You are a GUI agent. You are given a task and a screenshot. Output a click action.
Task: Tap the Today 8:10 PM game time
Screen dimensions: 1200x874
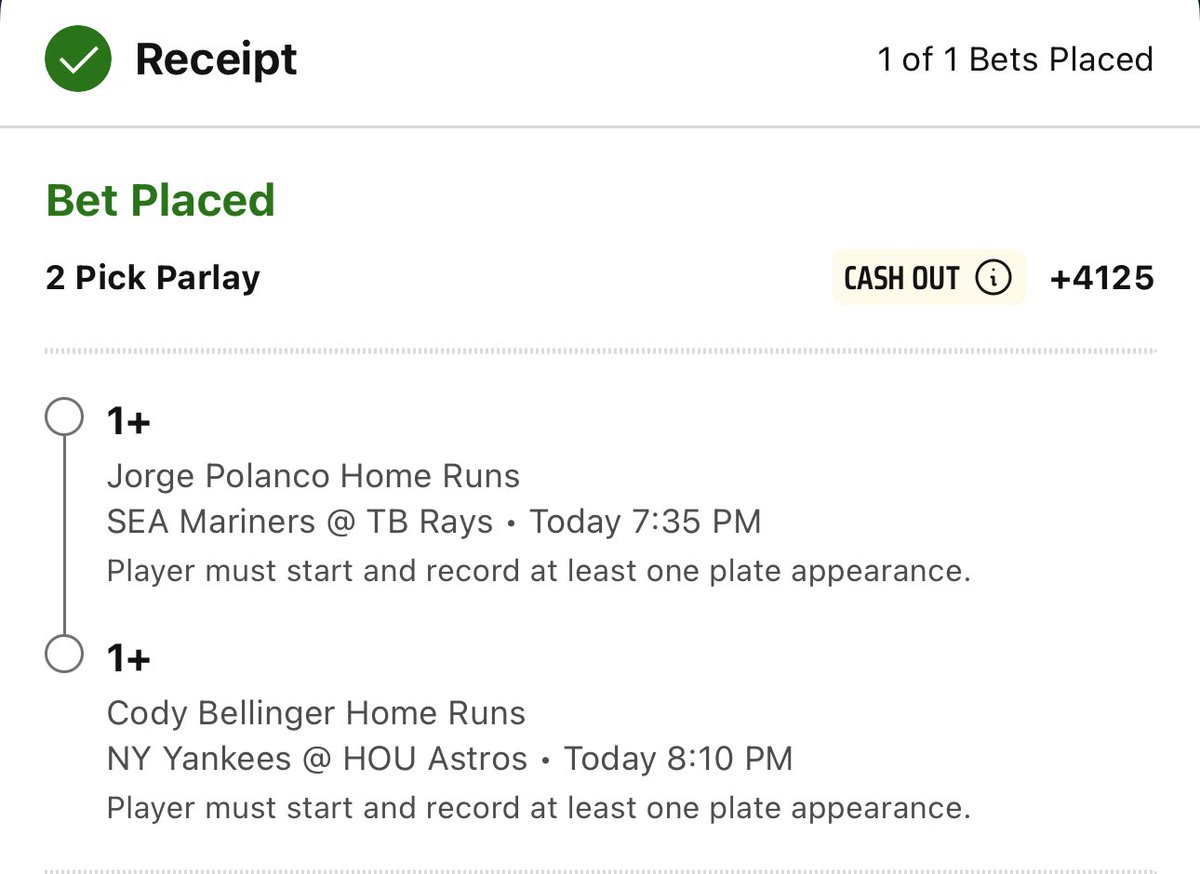[x=678, y=758]
